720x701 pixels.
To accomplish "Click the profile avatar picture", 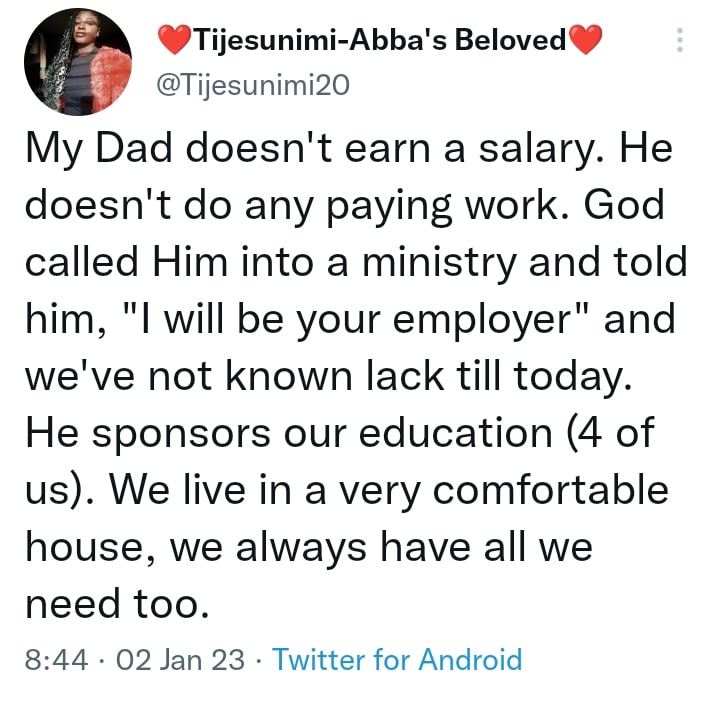I will (78, 61).
